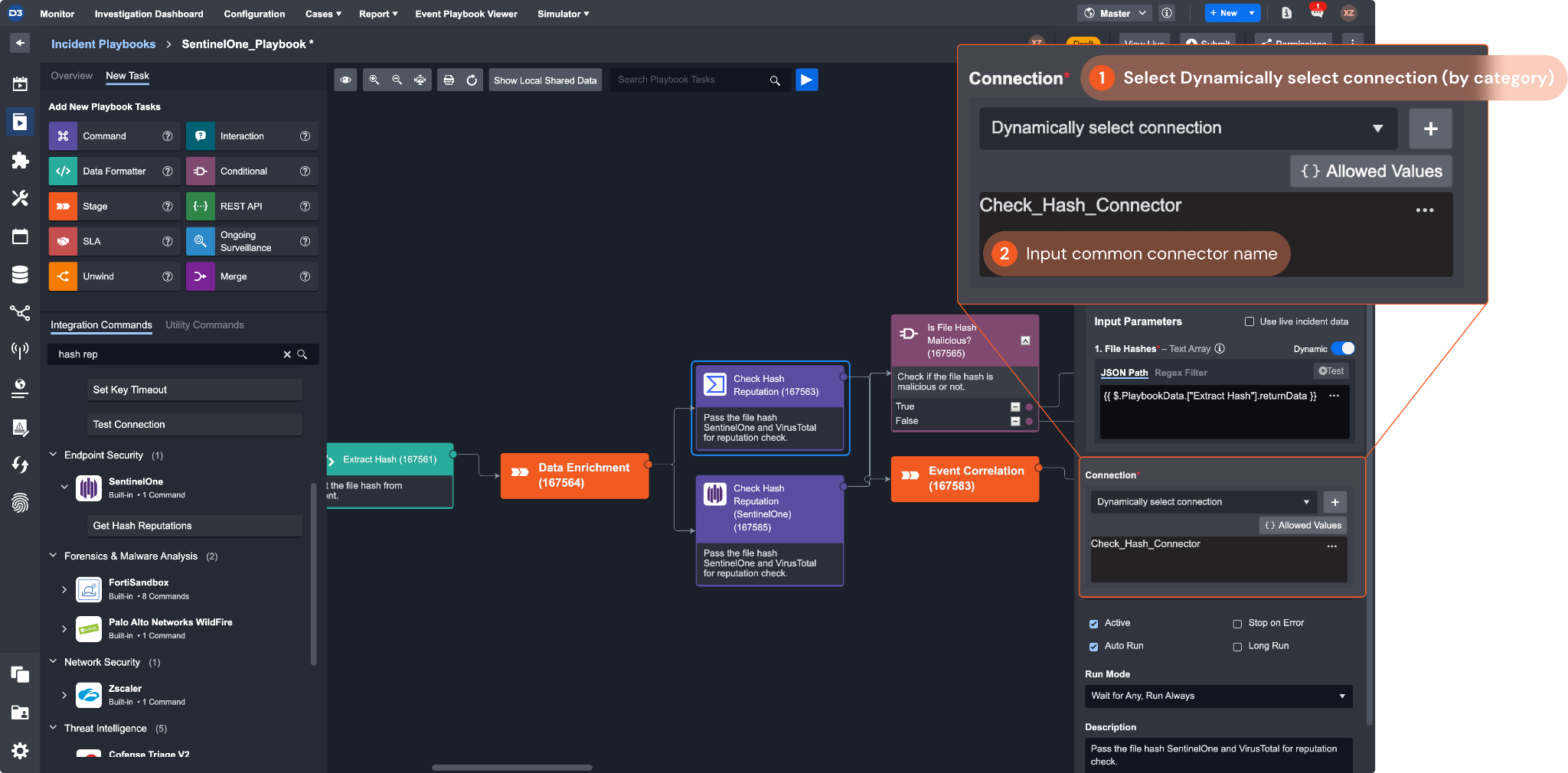The width and height of the screenshot is (1568, 773).
Task: Add a Conditional task tile
Action: (251, 171)
